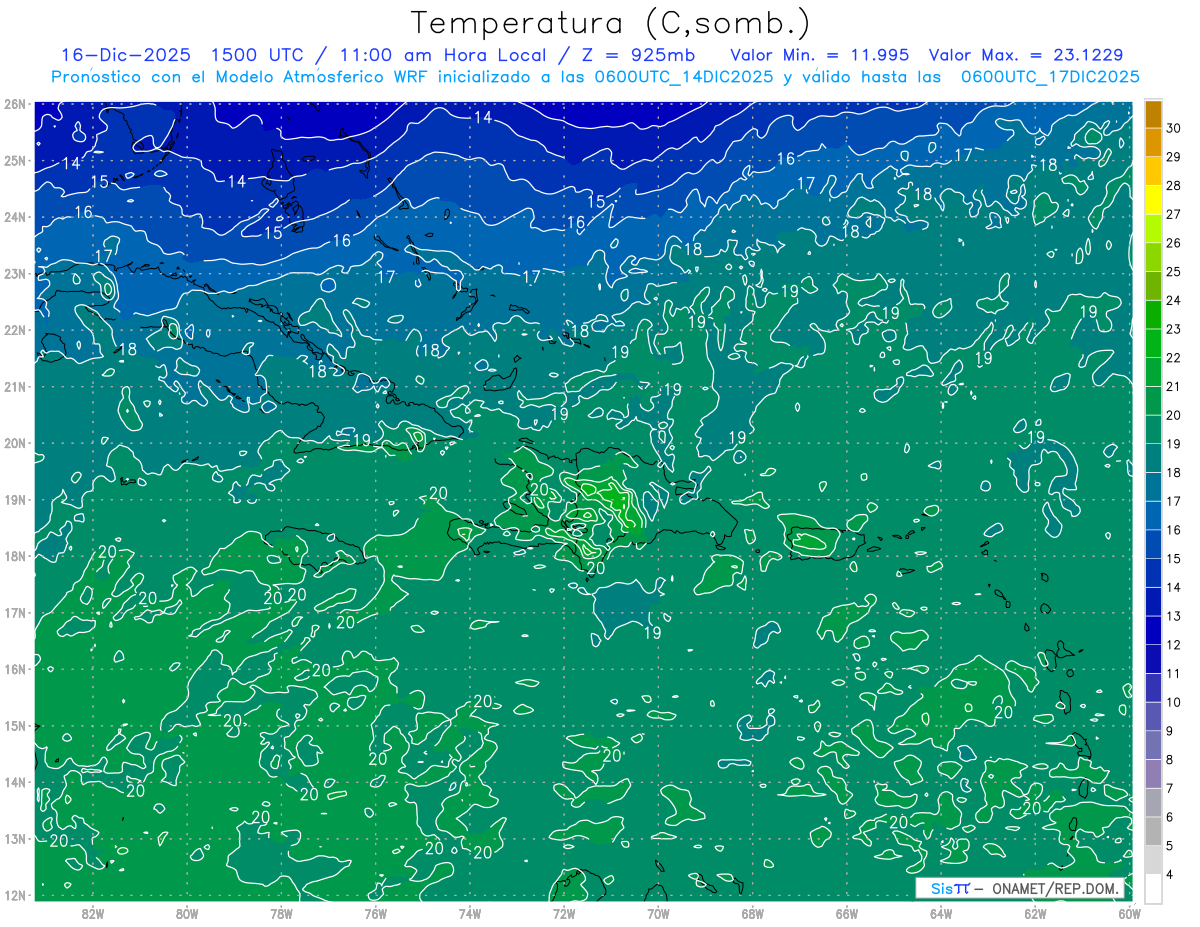Click legend value '10' on the color bar
This screenshot has height=927, width=1200.
[1173, 702]
